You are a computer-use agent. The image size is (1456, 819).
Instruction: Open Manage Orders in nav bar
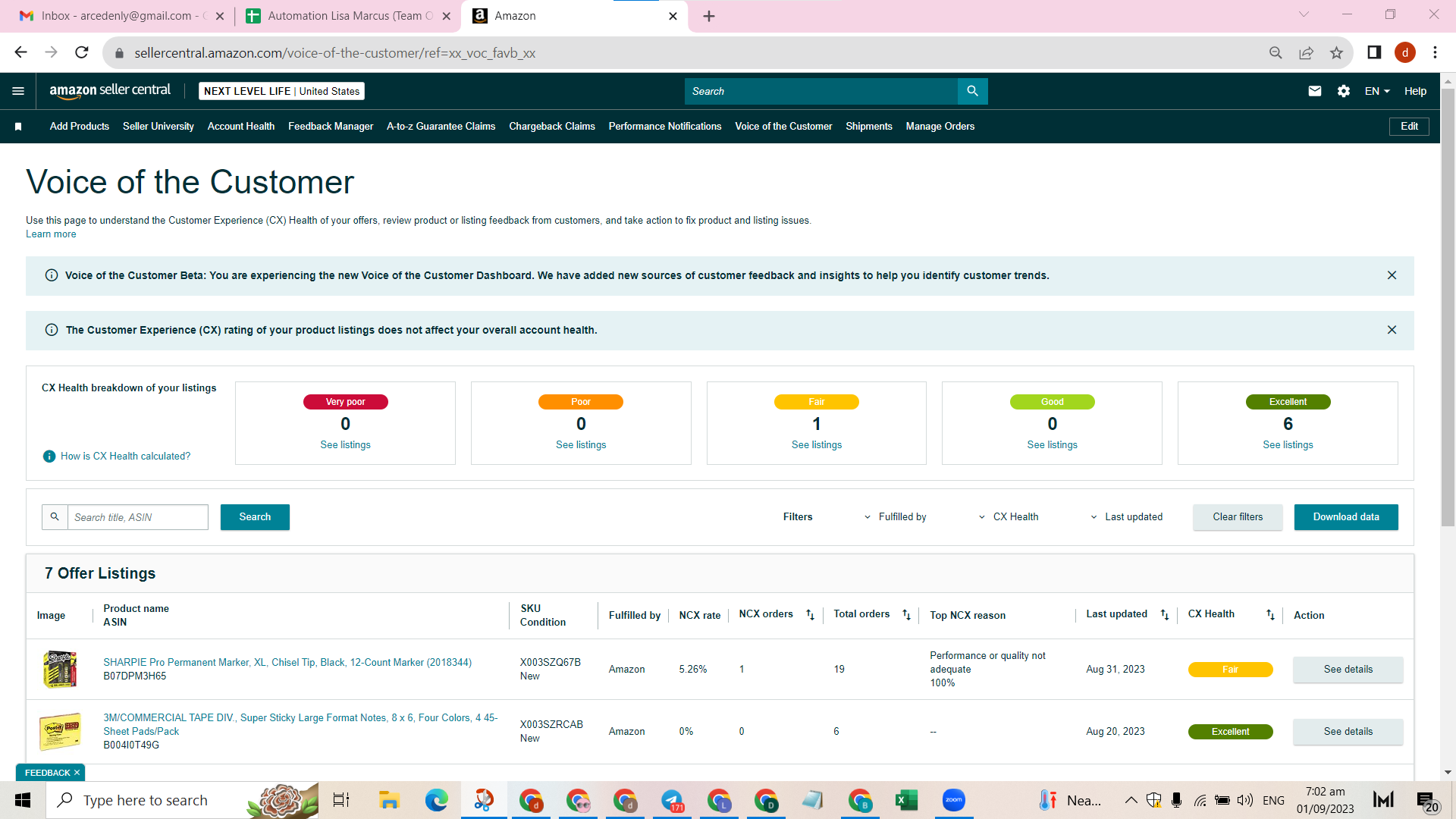point(940,127)
